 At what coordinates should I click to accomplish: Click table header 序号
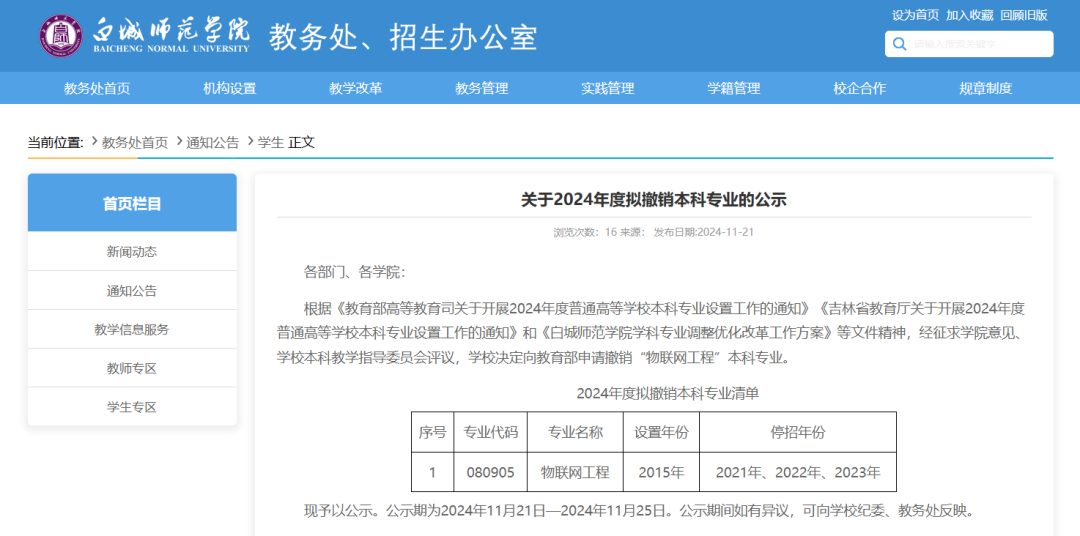(433, 432)
